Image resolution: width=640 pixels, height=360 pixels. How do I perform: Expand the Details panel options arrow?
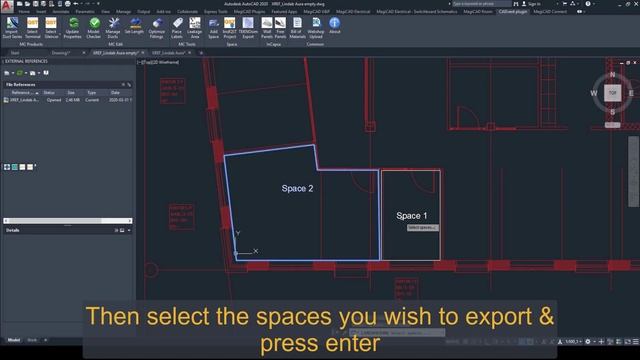129,230
